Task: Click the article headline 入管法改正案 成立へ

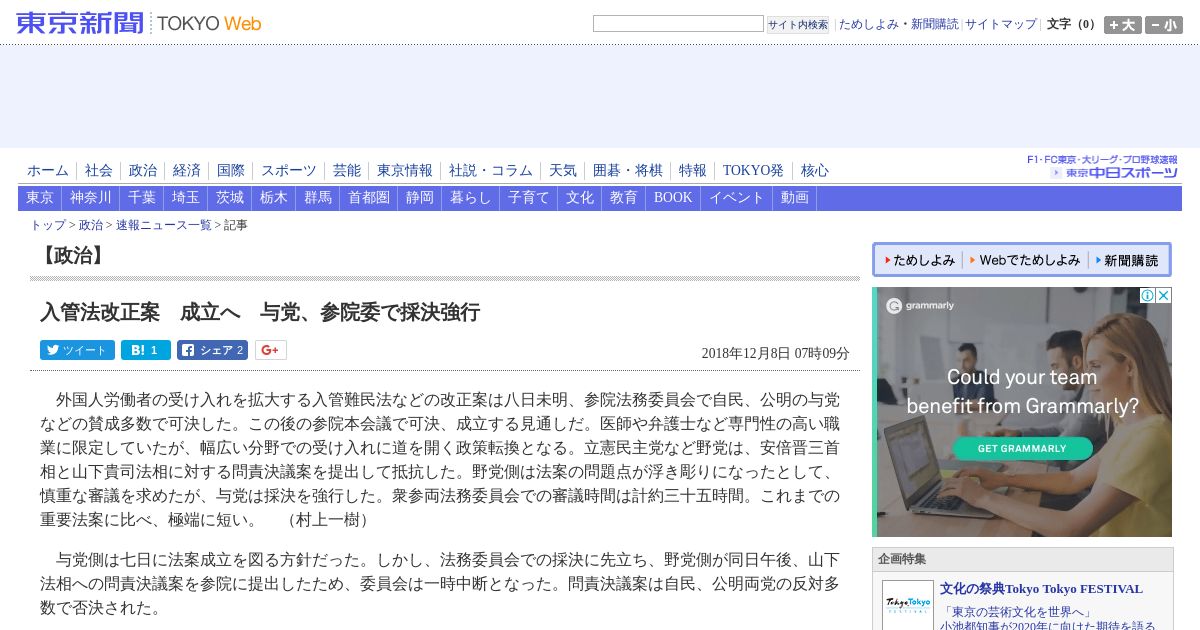Action: 260,312
